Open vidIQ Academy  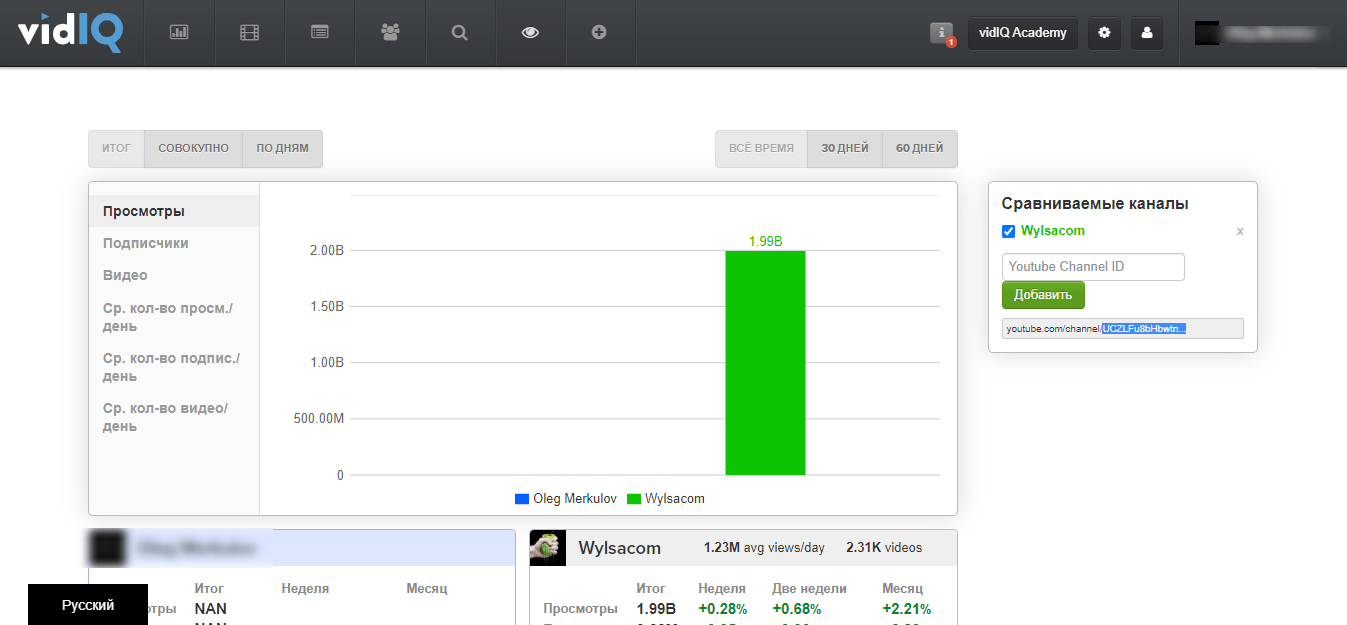[x=1022, y=32]
